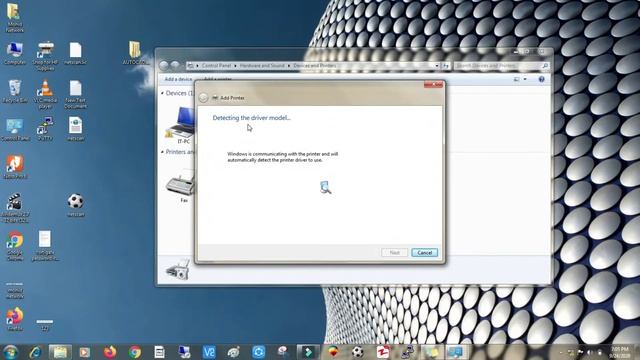
Task: Open the volume control in system tray
Action: 590,352
